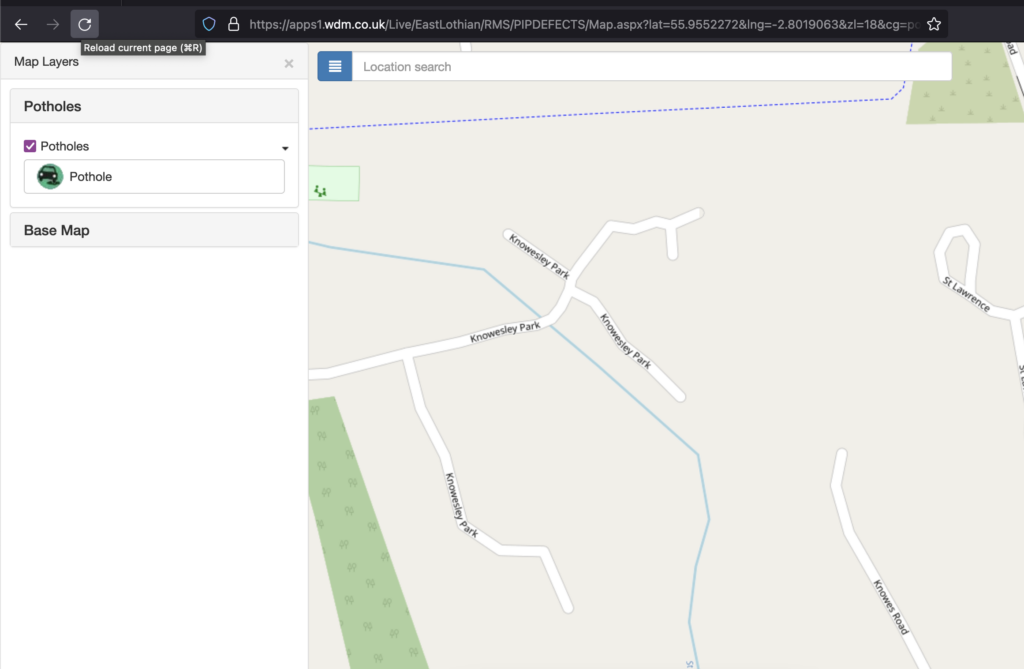Select the browser URL address bar

[x=580, y=24]
